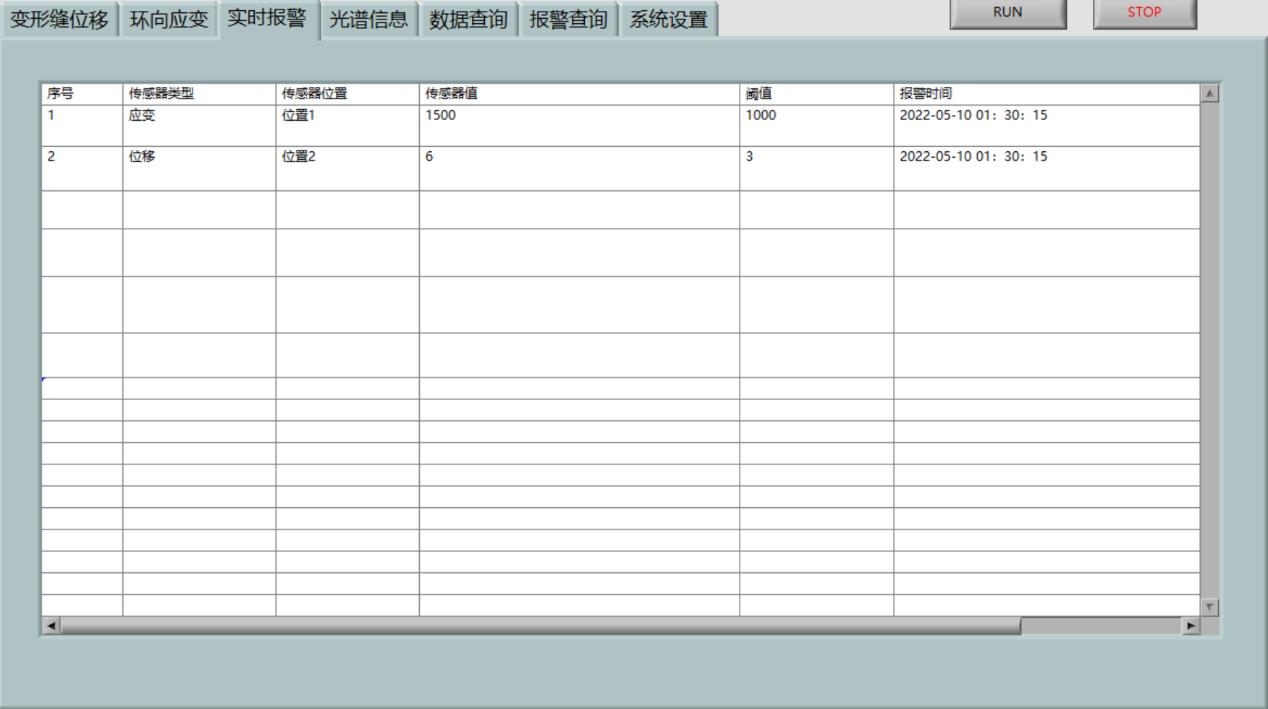Click the 位移 sensor type cell

click(x=199, y=167)
